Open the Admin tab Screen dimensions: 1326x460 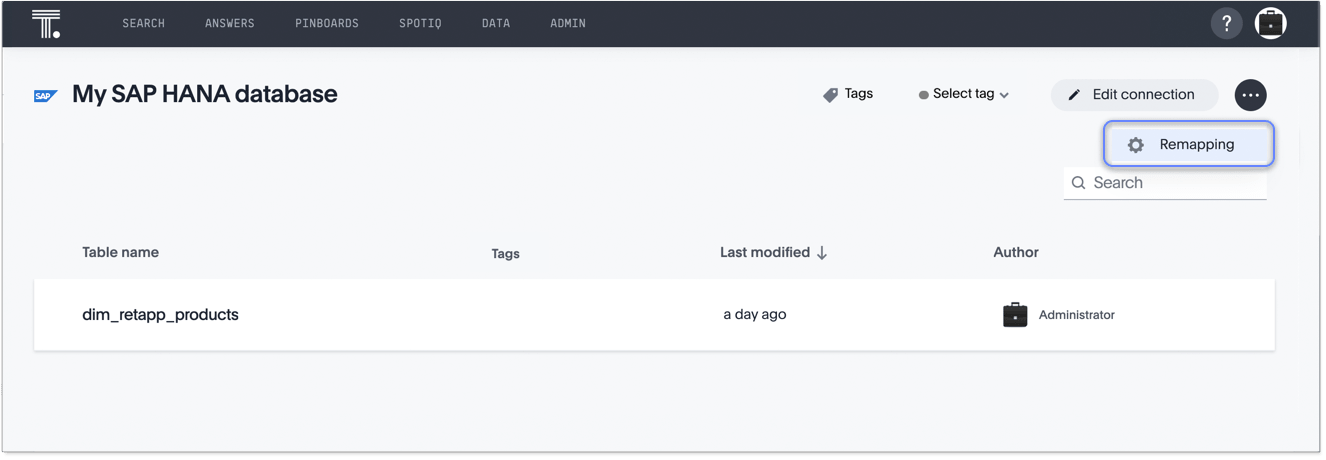pos(568,23)
